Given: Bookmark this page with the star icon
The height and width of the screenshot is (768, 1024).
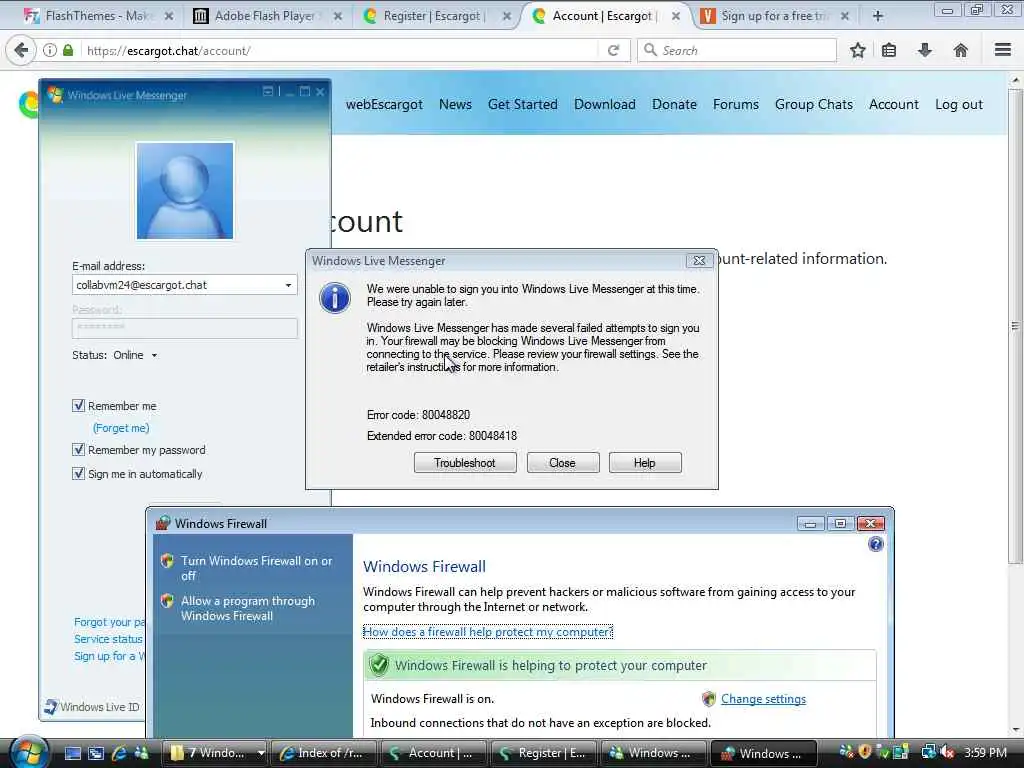Looking at the screenshot, I should point(857,50).
